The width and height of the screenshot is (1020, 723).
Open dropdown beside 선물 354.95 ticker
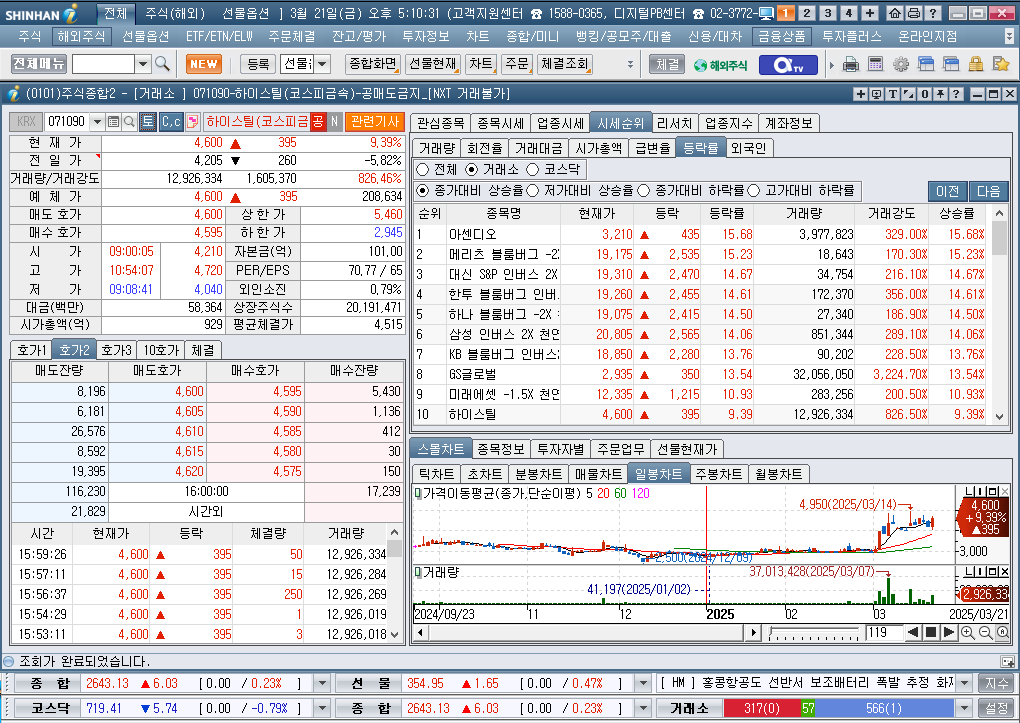pos(643,683)
